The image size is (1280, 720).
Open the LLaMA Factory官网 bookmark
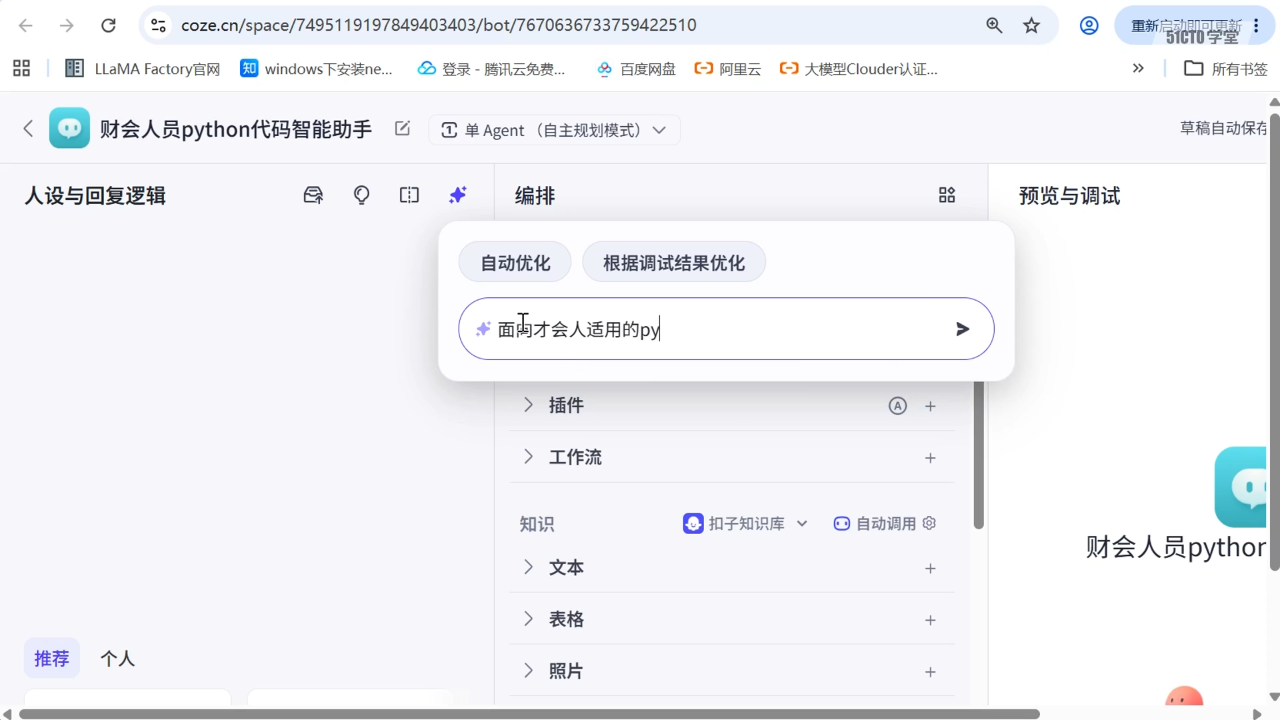(x=142, y=69)
